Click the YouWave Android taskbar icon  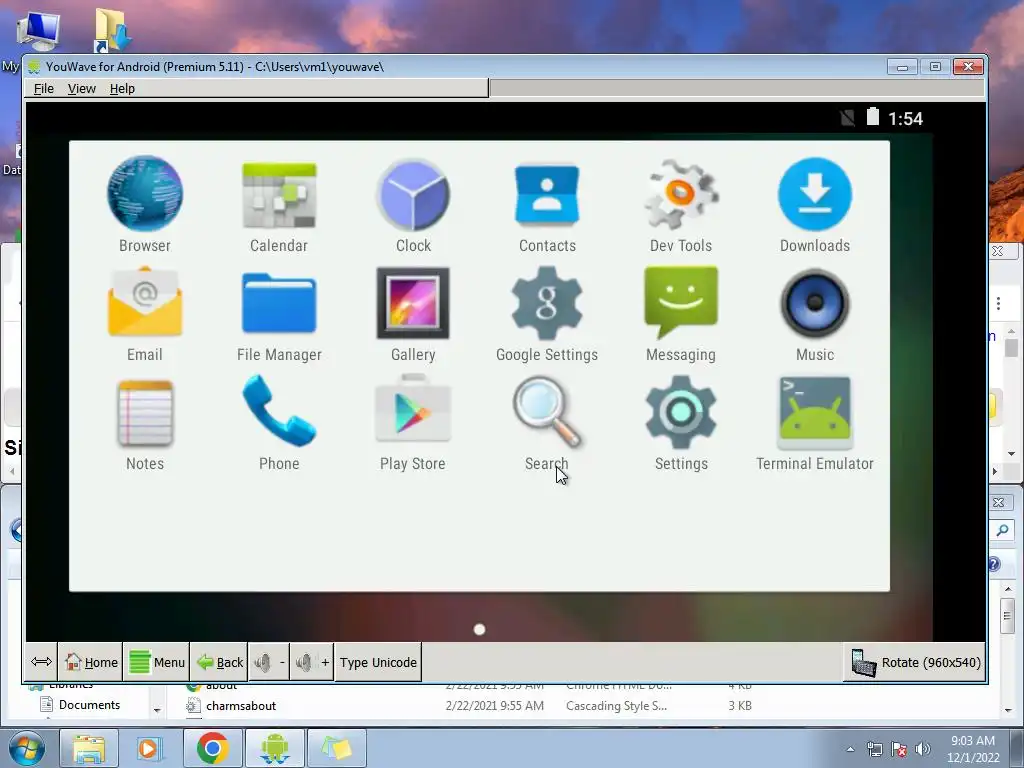click(x=274, y=748)
